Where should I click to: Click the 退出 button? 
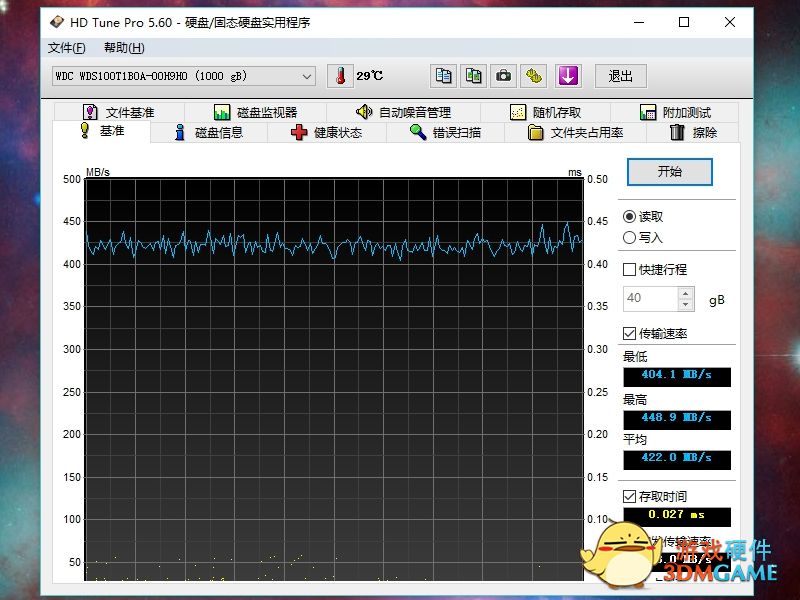(x=621, y=76)
